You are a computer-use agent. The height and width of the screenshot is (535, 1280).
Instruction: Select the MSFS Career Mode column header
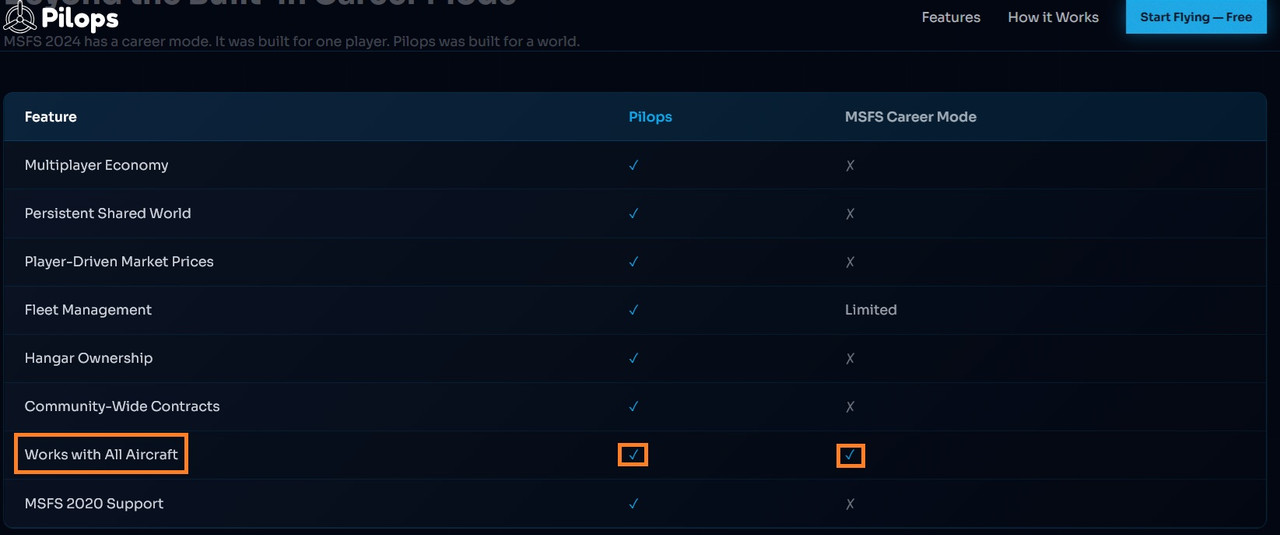coord(911,117)
